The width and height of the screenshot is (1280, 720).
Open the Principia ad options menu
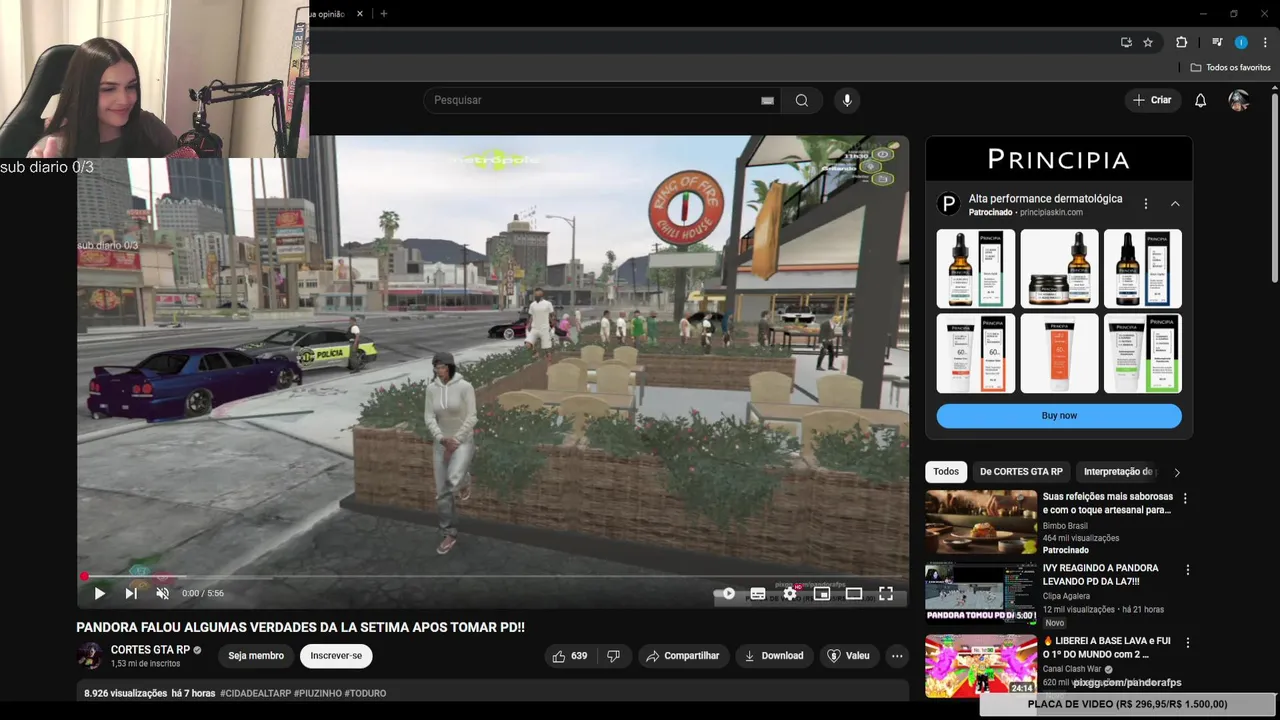(x=1146, y=204)
